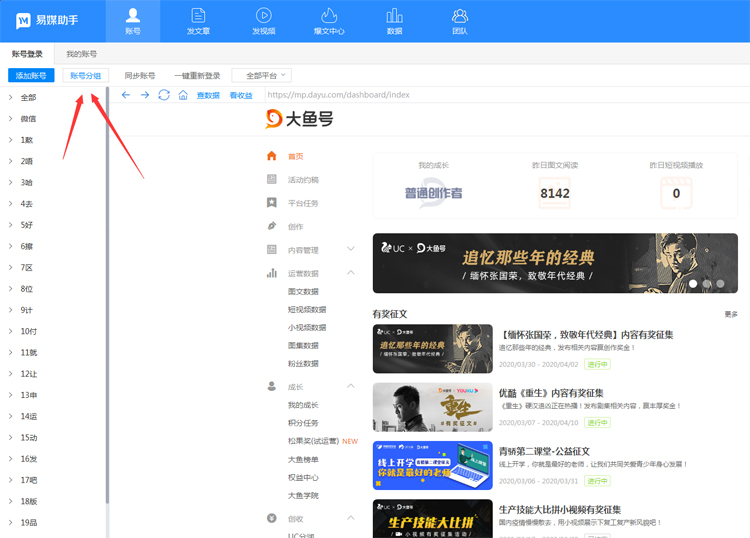This screenshot has height=538, width=750.
Task: Click the 易媒助手 logo
Action: (x=47, y=21)
